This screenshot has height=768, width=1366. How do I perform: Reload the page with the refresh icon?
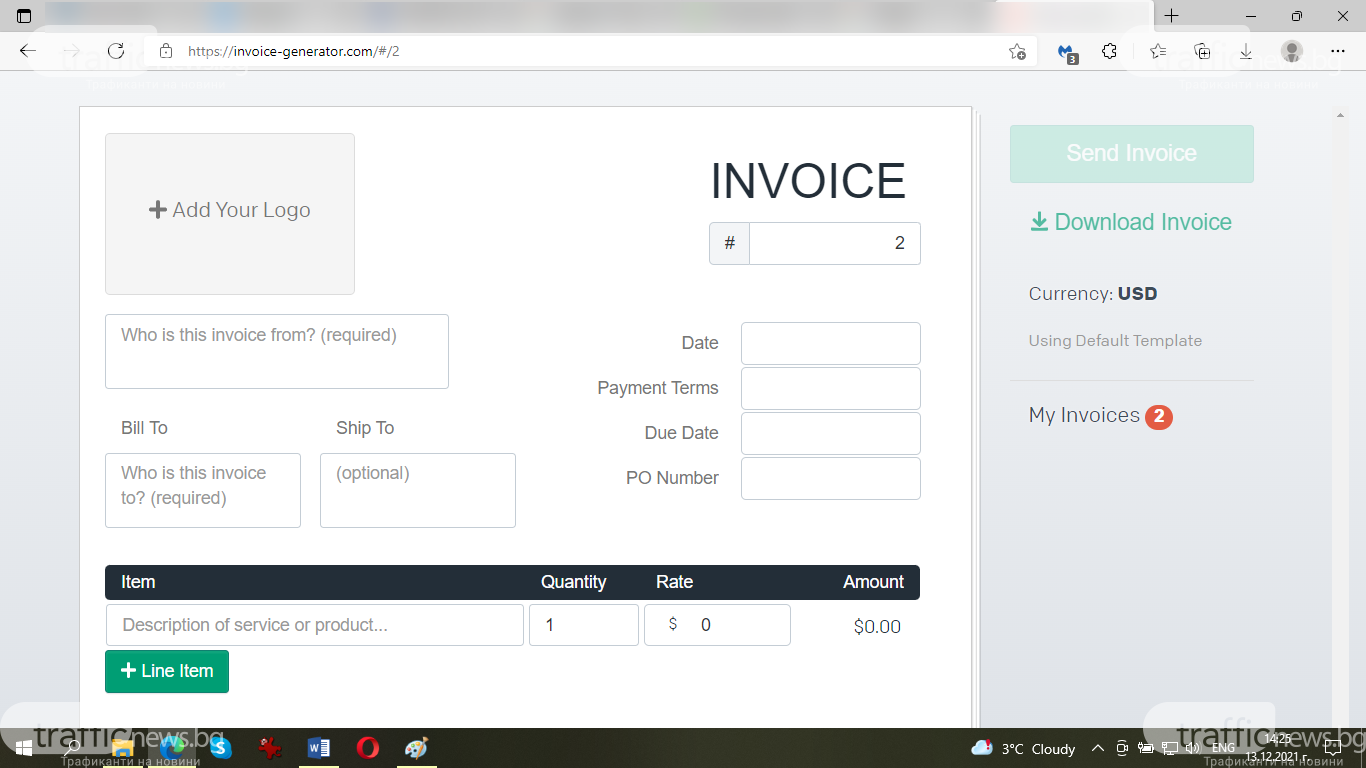pos(116,51)
